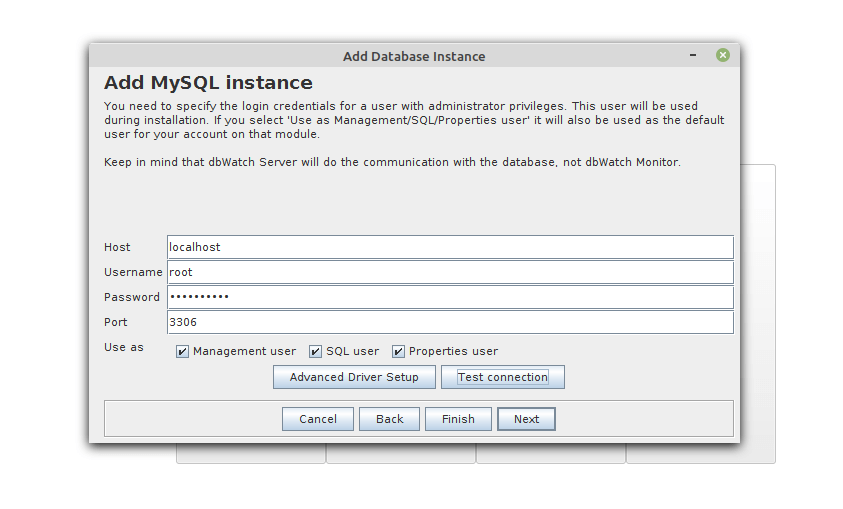The width and height of the screenshot is (843, 509).
Task: Disable the Properties user checkbox
Action: [x=399, y=352]
